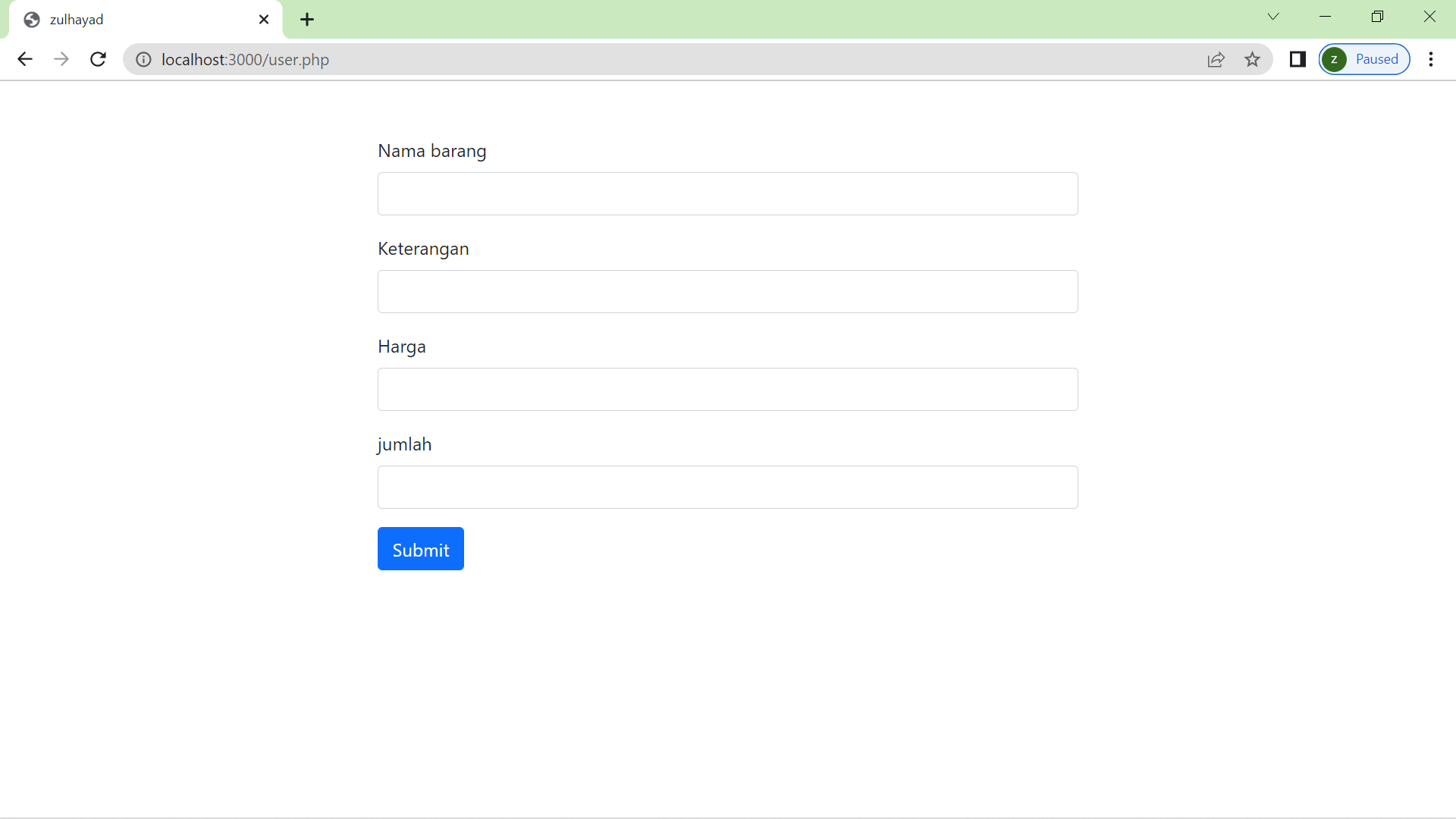Screen dimensions: 1456x819
Task: Share this page icon
Action: pos(1216,59)
